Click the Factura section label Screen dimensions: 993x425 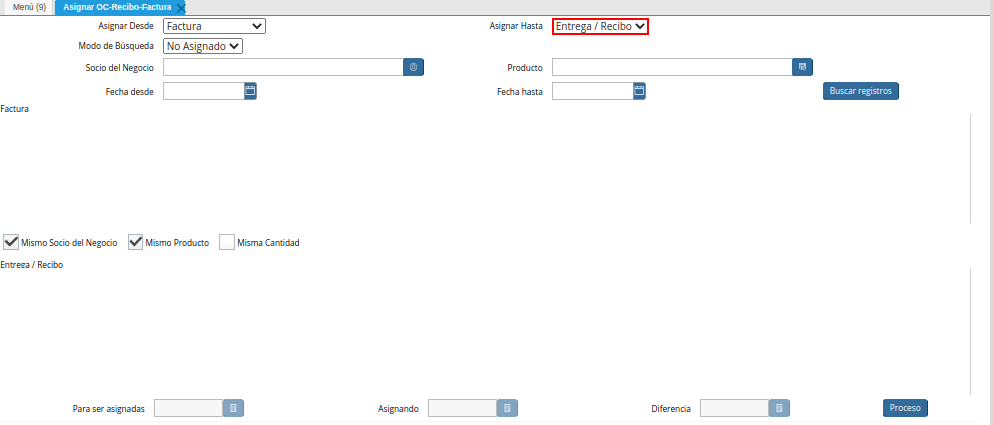click(15, 109)
